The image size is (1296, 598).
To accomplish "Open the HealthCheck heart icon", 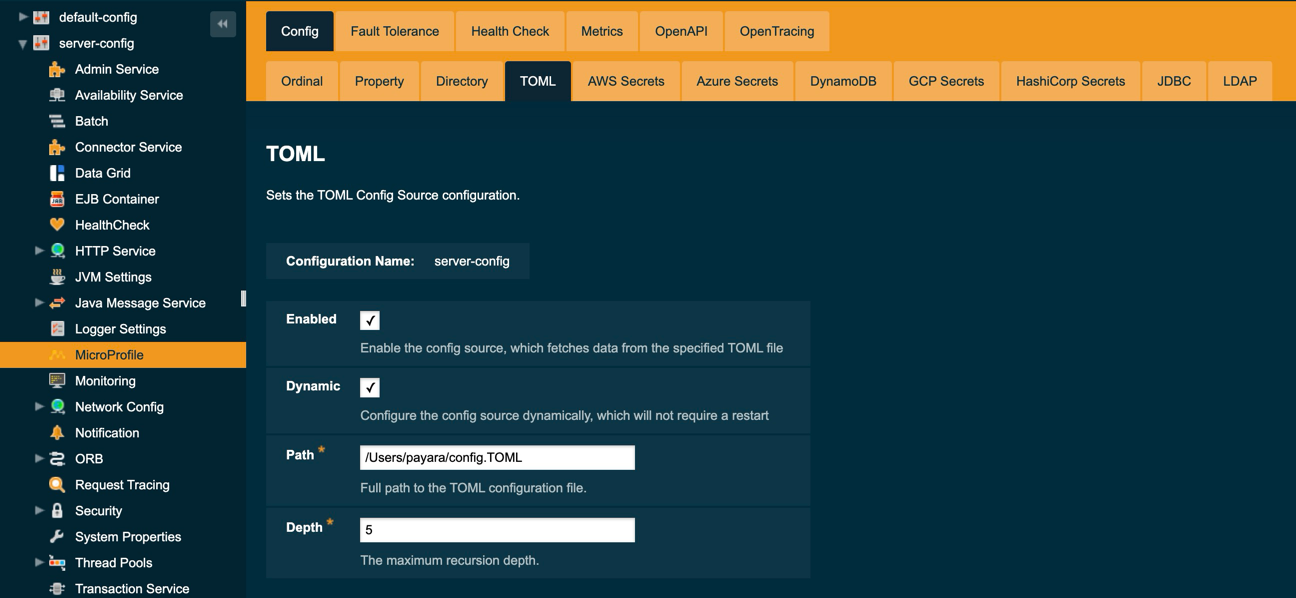I will coord(58,224).
